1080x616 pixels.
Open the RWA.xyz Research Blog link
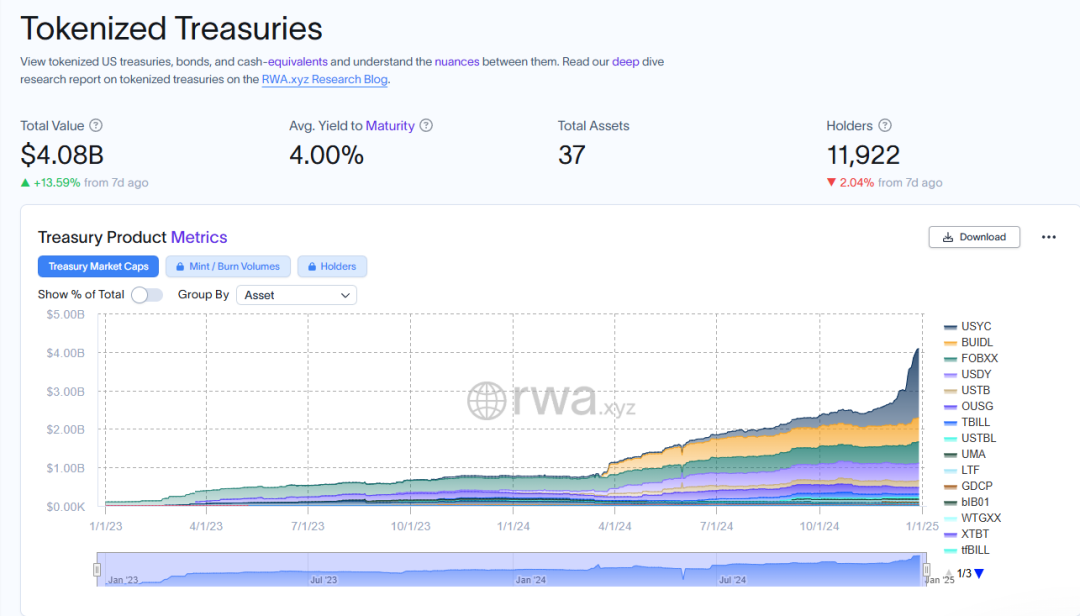pyautogui.click(x=324, y=79)
